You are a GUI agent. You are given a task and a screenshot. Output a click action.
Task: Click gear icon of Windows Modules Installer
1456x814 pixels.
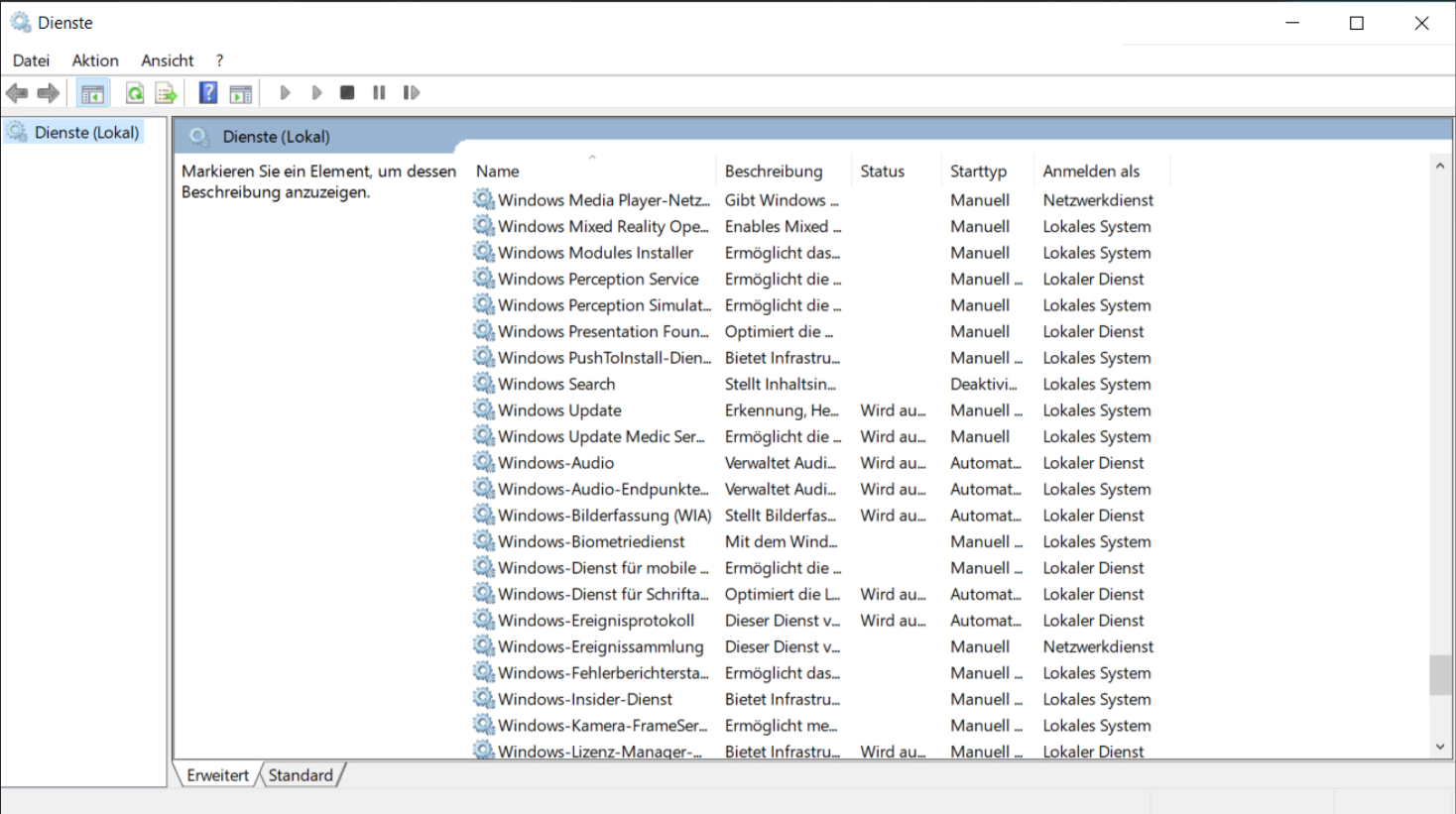click(484, 253)
